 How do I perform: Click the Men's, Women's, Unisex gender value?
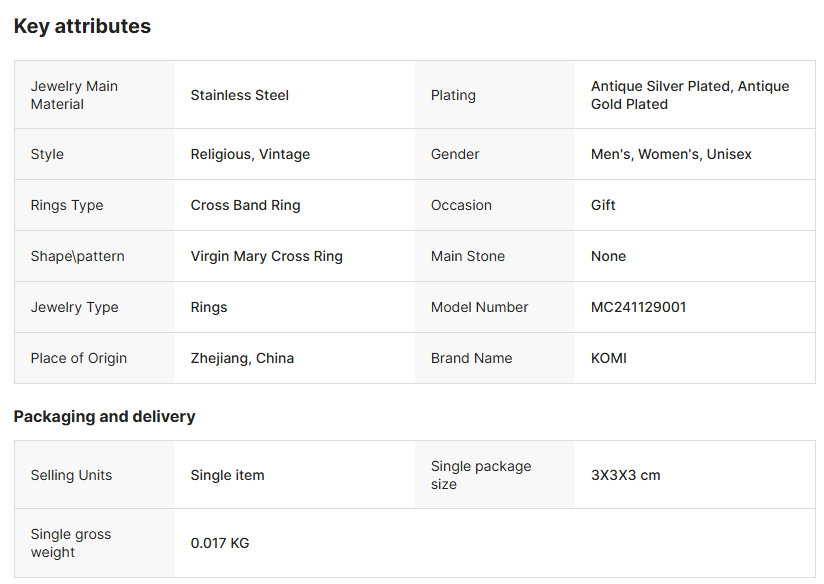671,154
